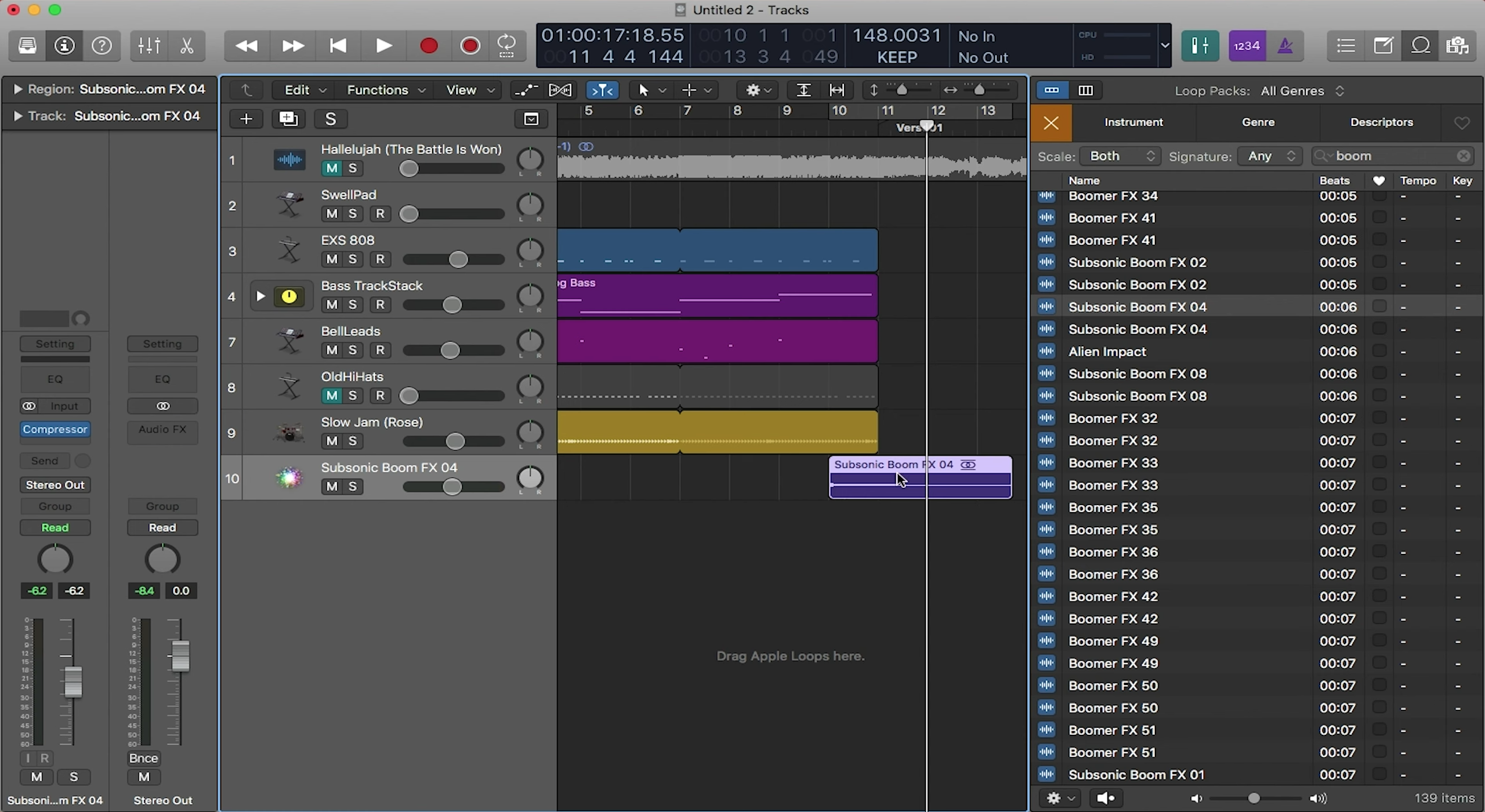Solo track 7 BellLeads
The height and width of the screenshot is (812, 1485).
click(x=353, y=350)
